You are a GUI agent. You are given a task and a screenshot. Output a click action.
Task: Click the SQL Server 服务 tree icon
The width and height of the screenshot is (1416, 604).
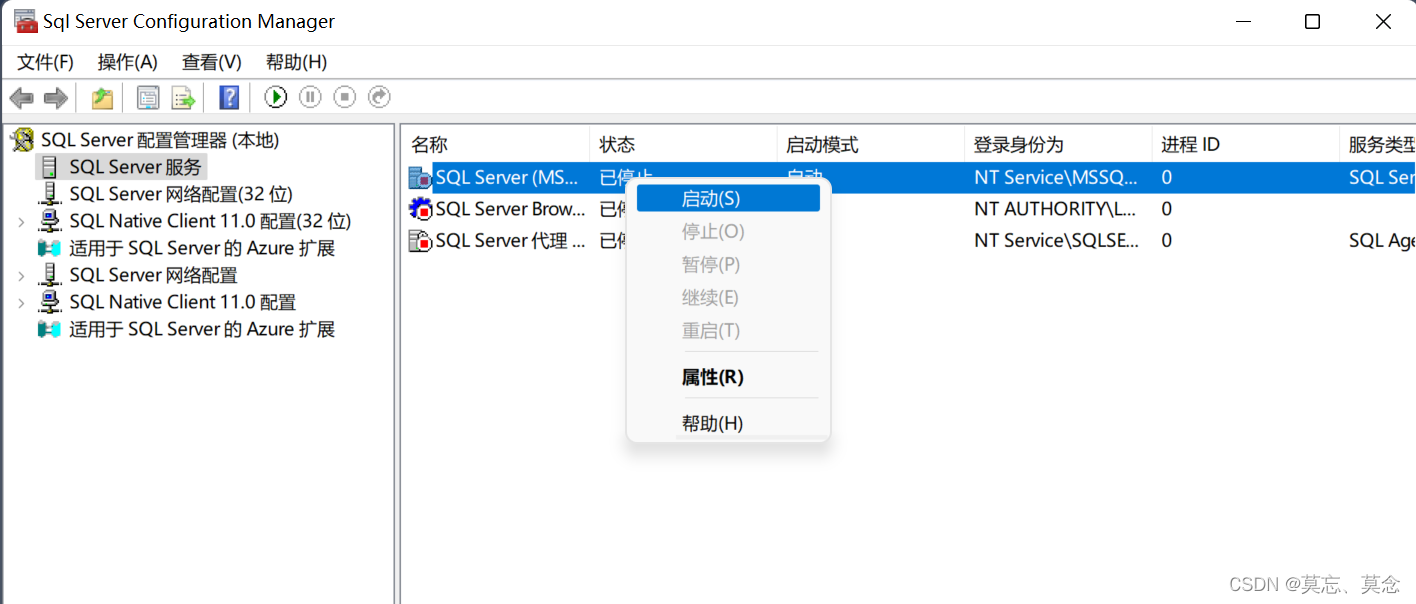[49, 167]
